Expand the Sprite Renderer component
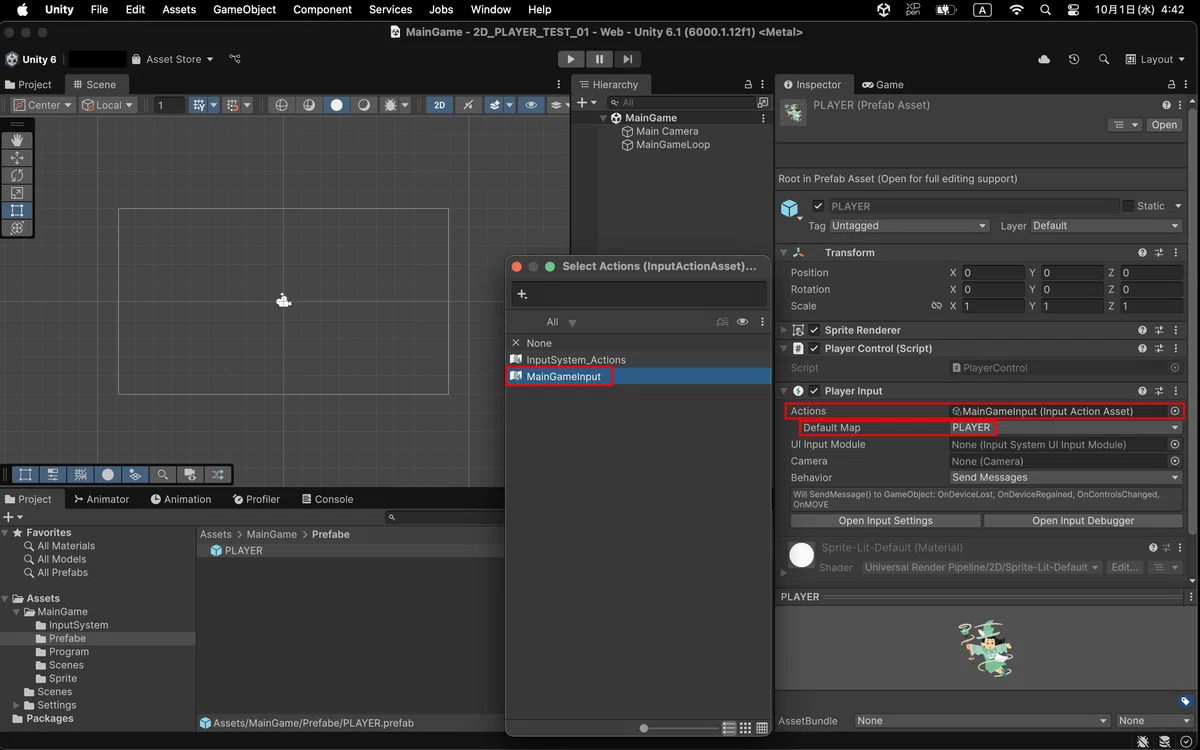The image size is (1200, 750). (x=784, y=330)
